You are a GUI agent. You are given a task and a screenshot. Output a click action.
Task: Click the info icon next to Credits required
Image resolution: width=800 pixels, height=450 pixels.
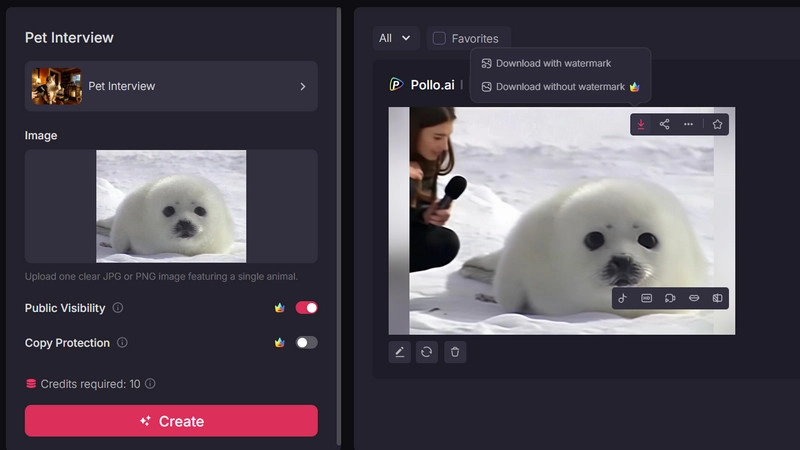tap(150, 384)
